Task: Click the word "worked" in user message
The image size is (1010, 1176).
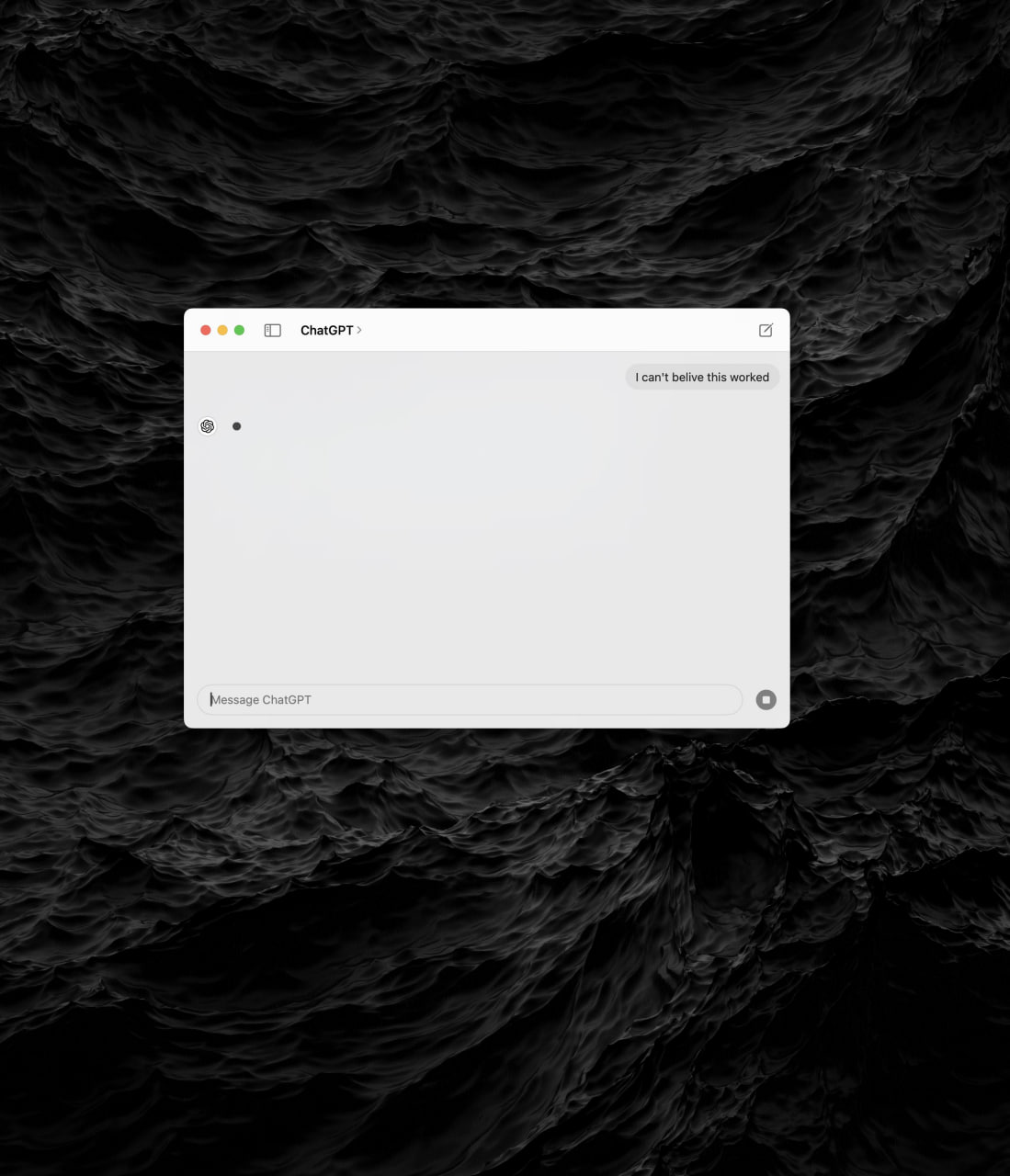Action: [749, 378]
